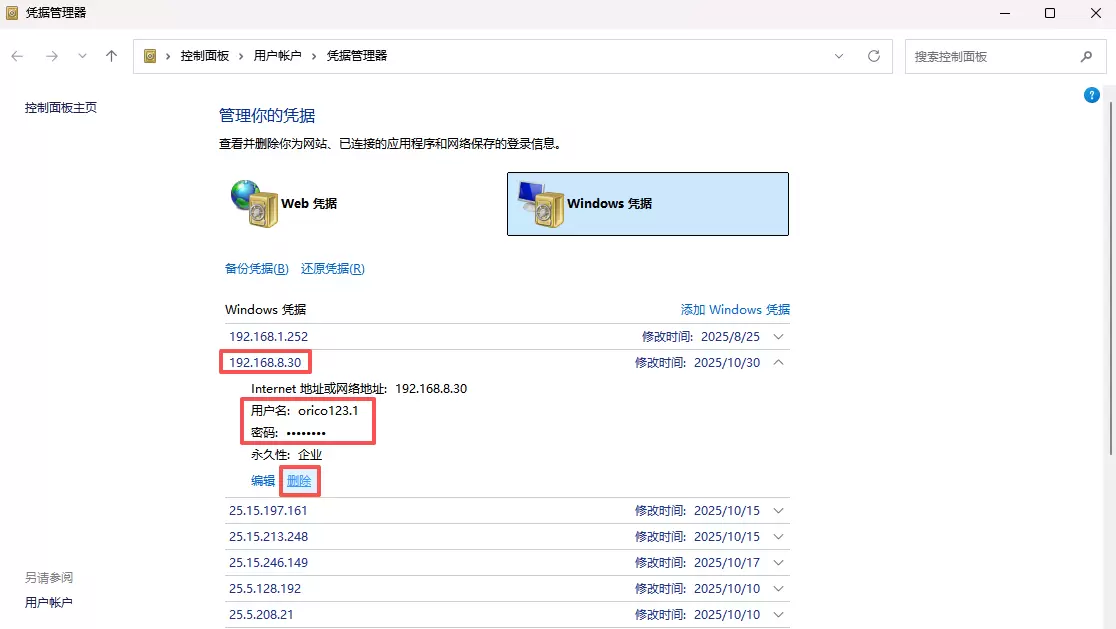Collapse the 192.168.8.30 credential entry

[779, 363]
